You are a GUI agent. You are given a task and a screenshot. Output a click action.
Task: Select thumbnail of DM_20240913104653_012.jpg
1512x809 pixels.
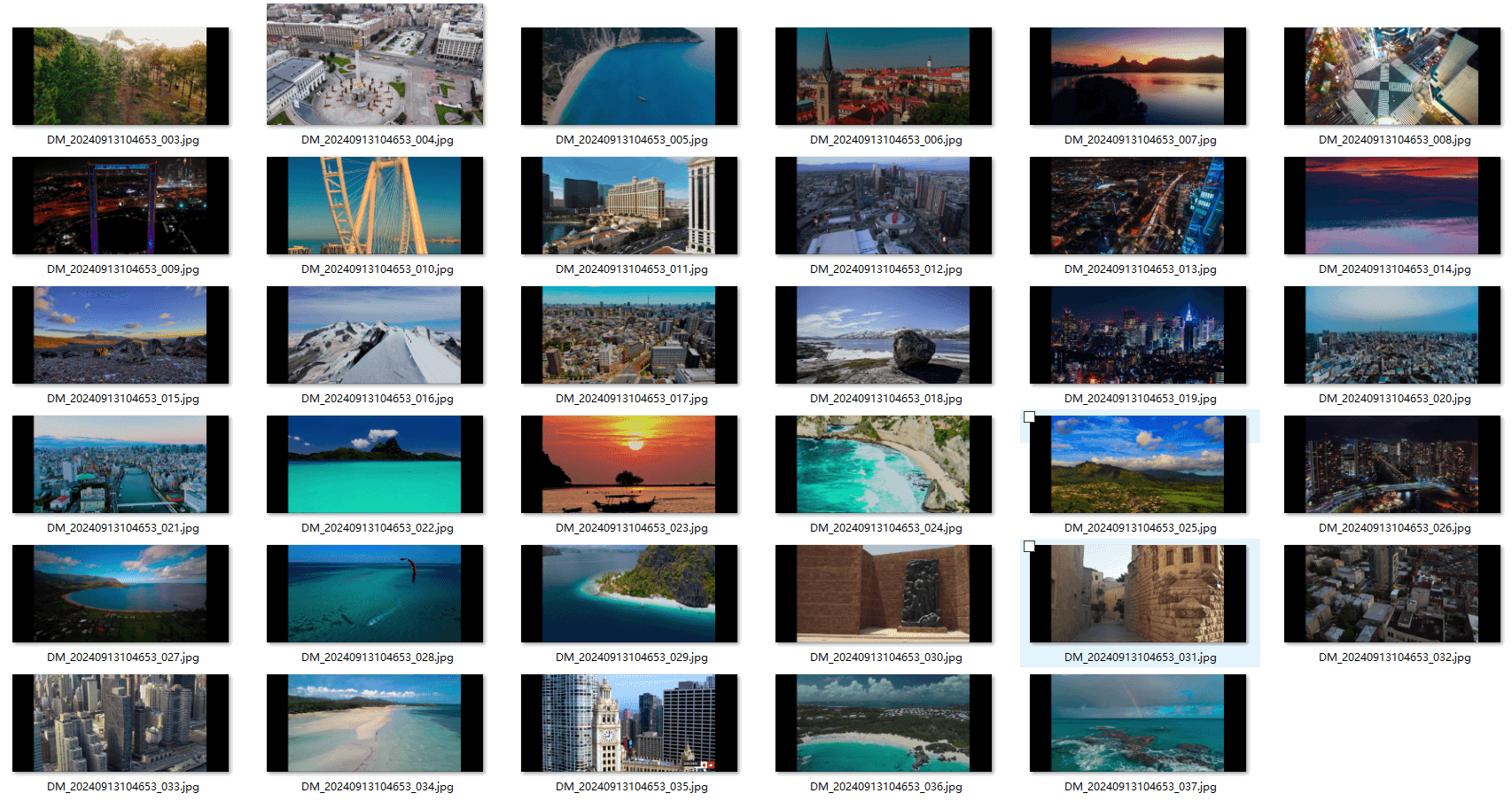pos(884,206)
